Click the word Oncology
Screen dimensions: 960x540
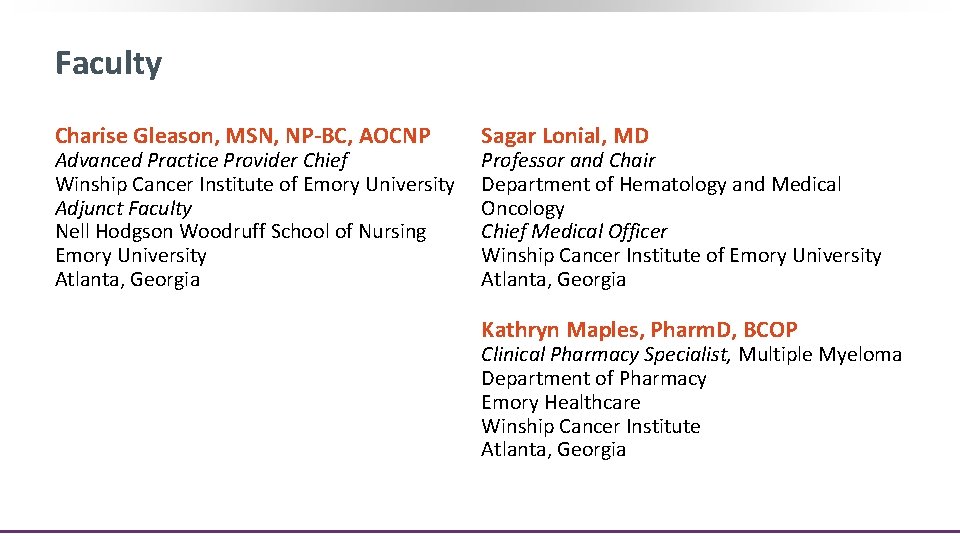click(523, 208)
